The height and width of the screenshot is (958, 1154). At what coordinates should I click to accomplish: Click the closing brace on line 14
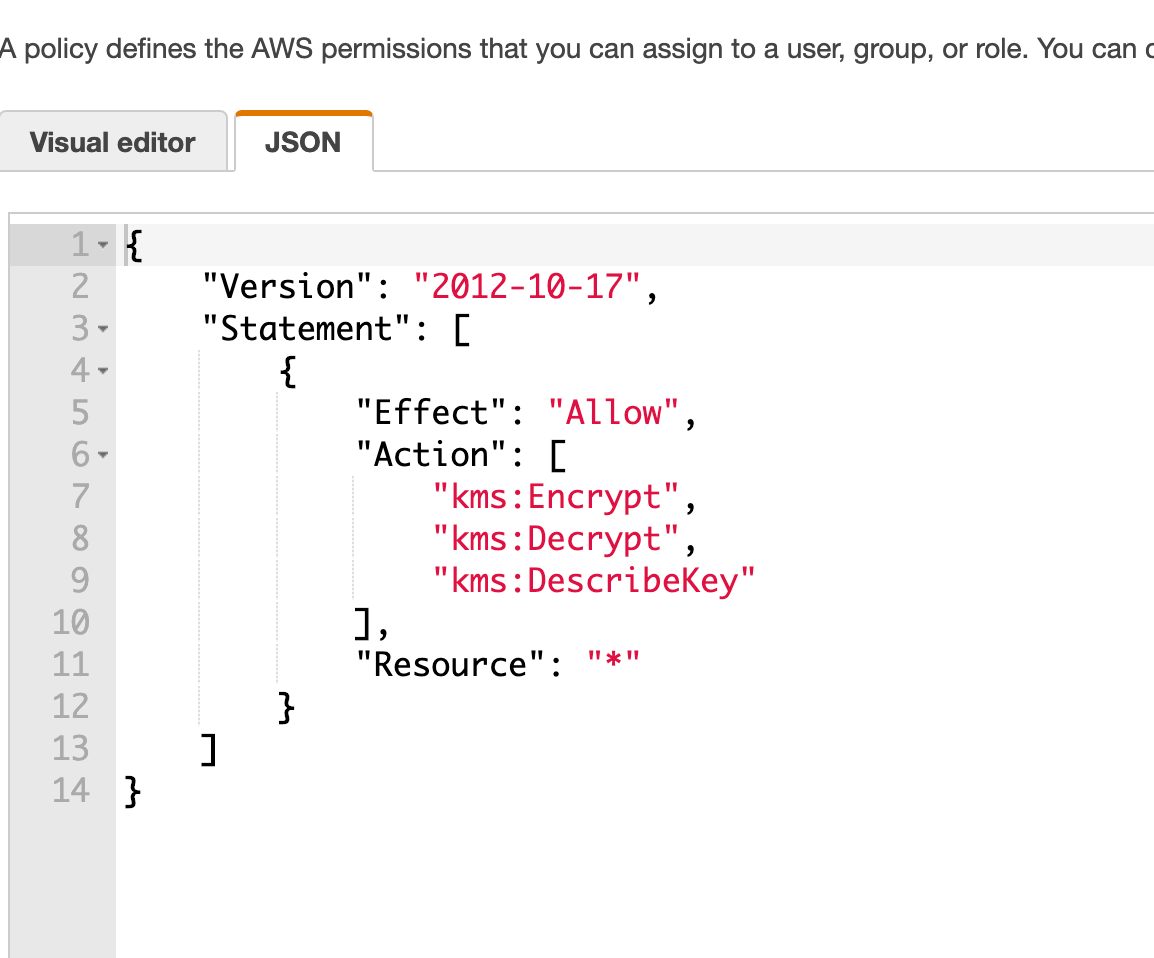pyautogui.click(x=132, y=792)
